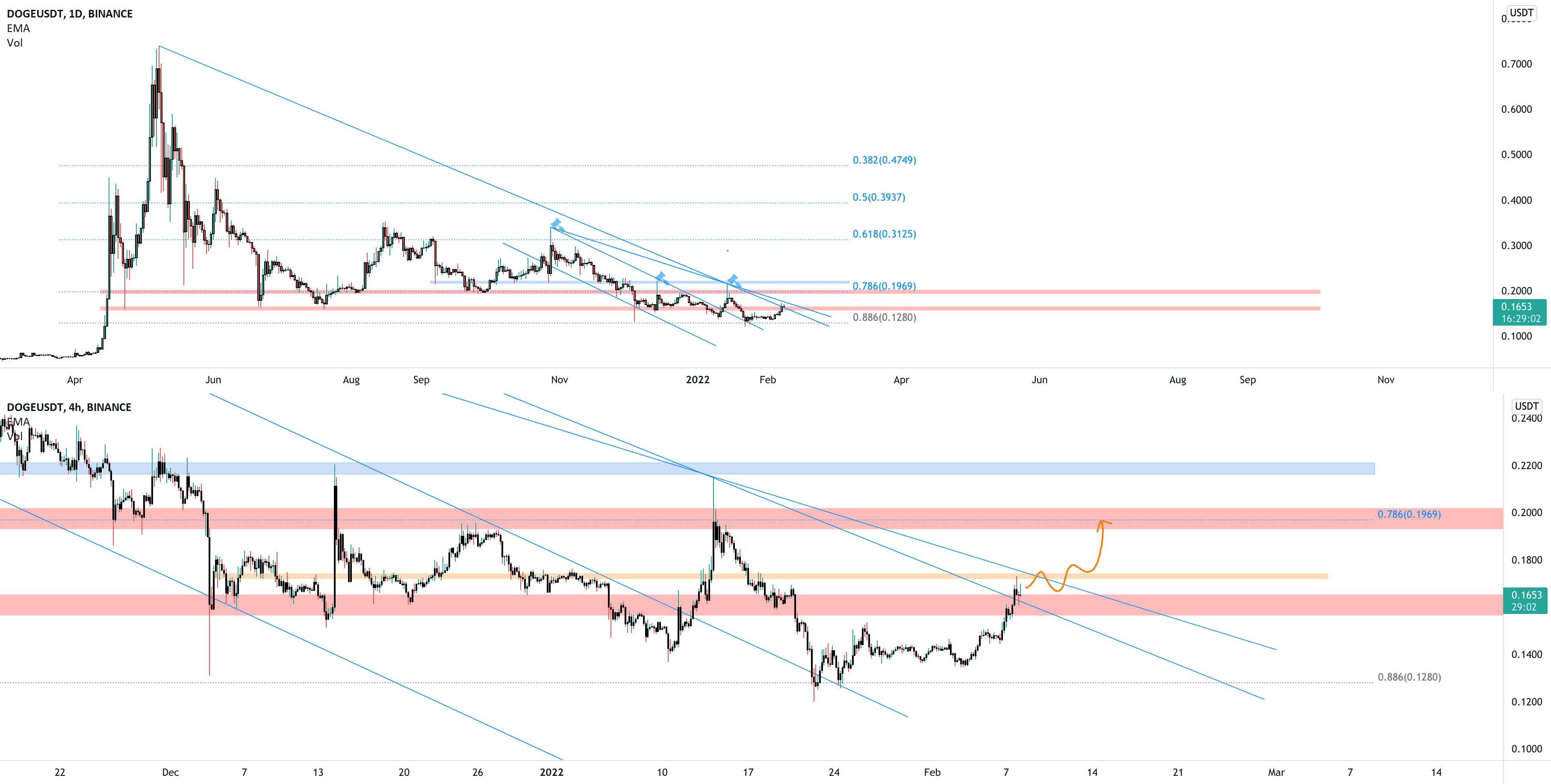Click the 17 label on 4h time axis
The height and width of the screenshot is (784, 1551).
tap(748, 772)
